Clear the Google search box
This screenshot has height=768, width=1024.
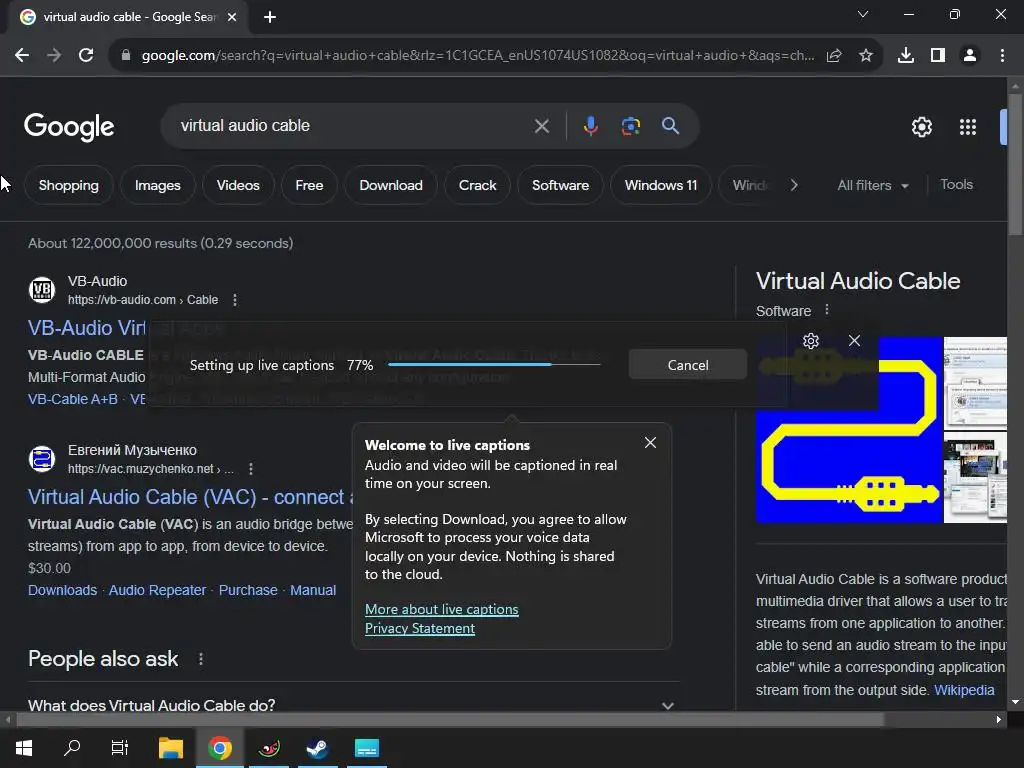tap(541, 126)
